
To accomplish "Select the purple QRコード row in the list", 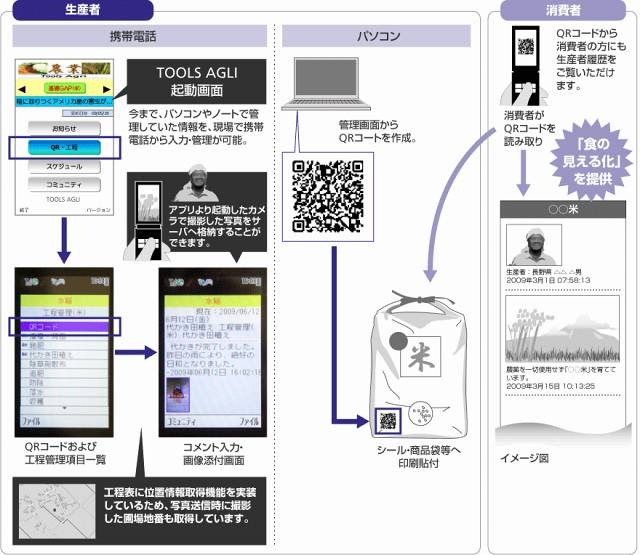I will pyautogui.click(x=65, y=327).
